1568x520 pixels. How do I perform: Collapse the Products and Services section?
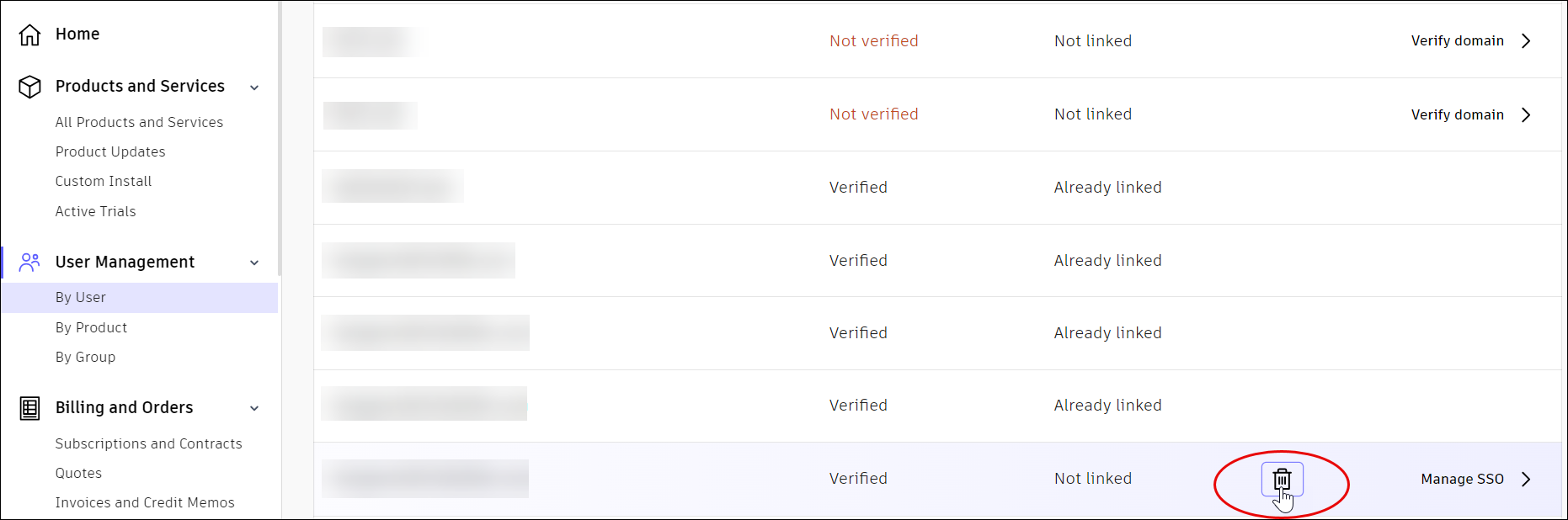(x=254, y=88)
